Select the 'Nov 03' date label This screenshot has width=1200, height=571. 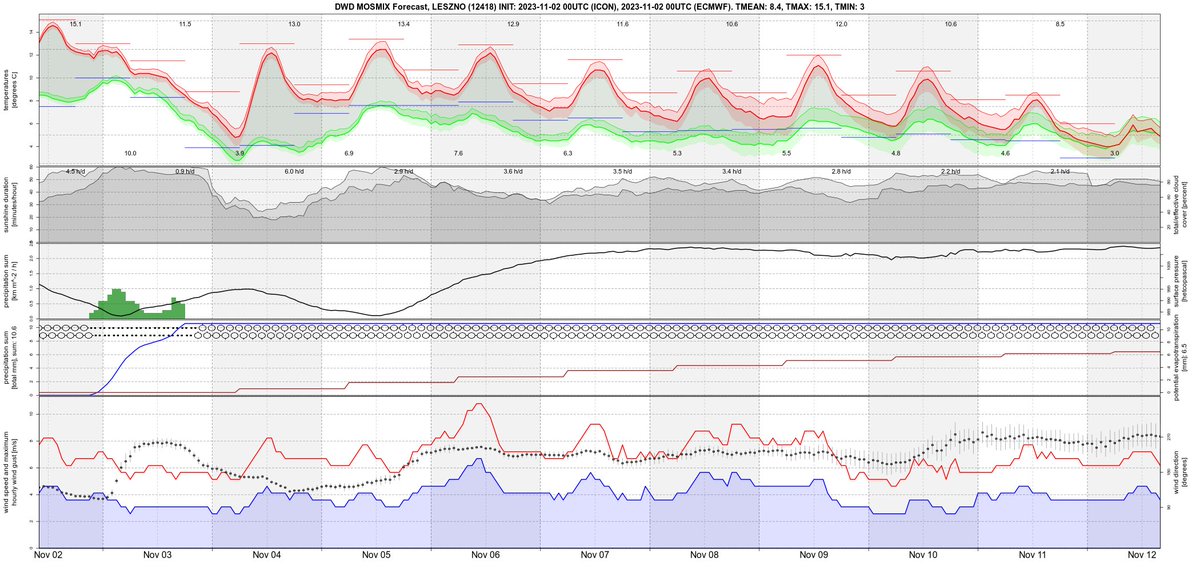159,554
